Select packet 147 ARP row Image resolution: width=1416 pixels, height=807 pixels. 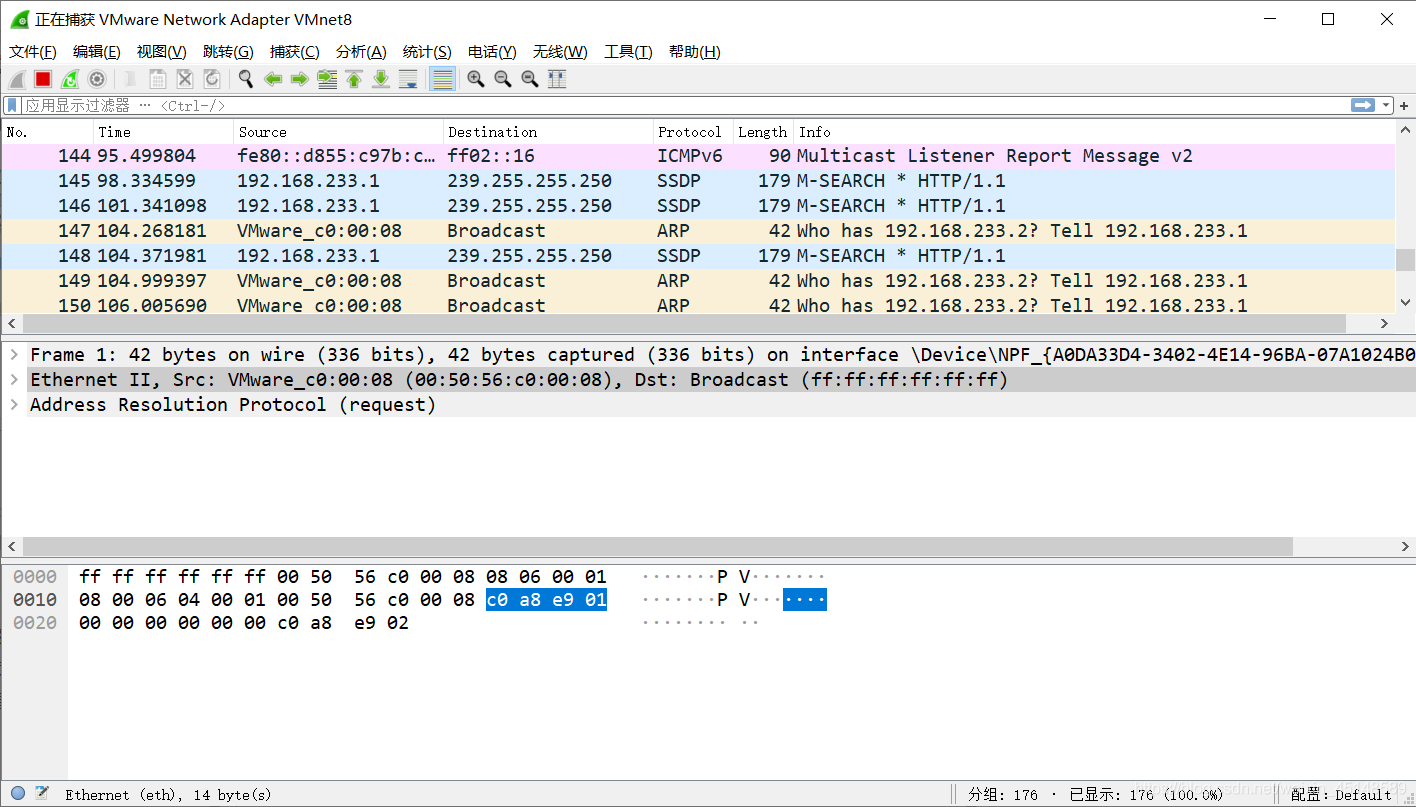[698, 231]
